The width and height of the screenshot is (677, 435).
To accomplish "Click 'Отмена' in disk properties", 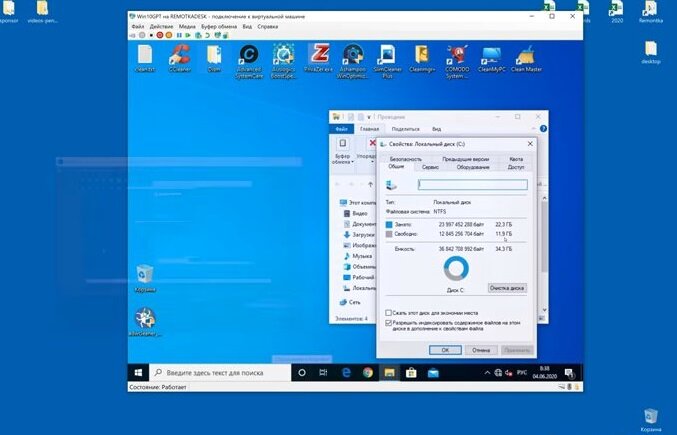I will tap(481, 350).
